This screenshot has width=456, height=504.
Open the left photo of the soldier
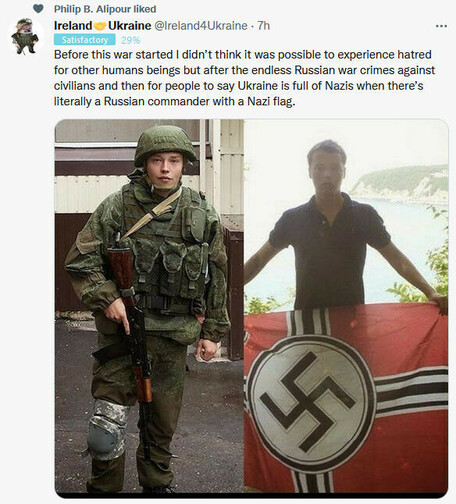pos(149,306)
